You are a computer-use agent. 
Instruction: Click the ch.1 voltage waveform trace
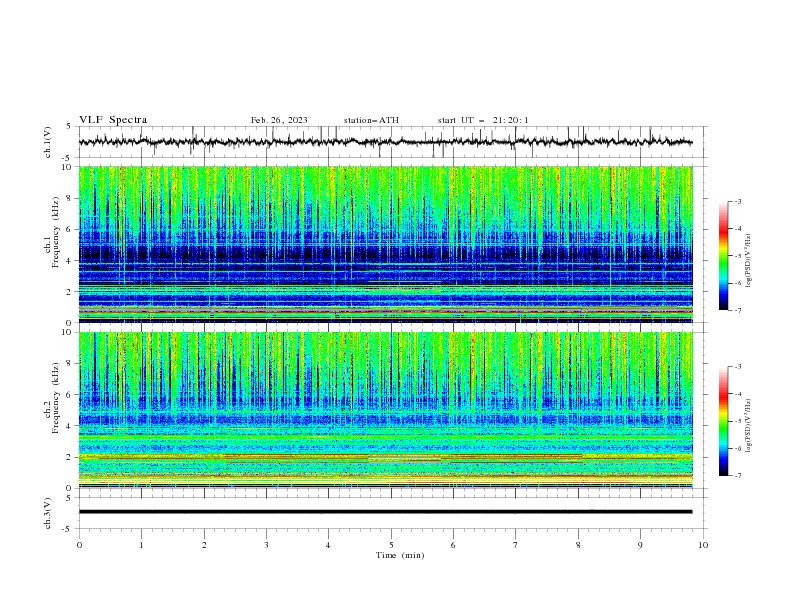385,142
